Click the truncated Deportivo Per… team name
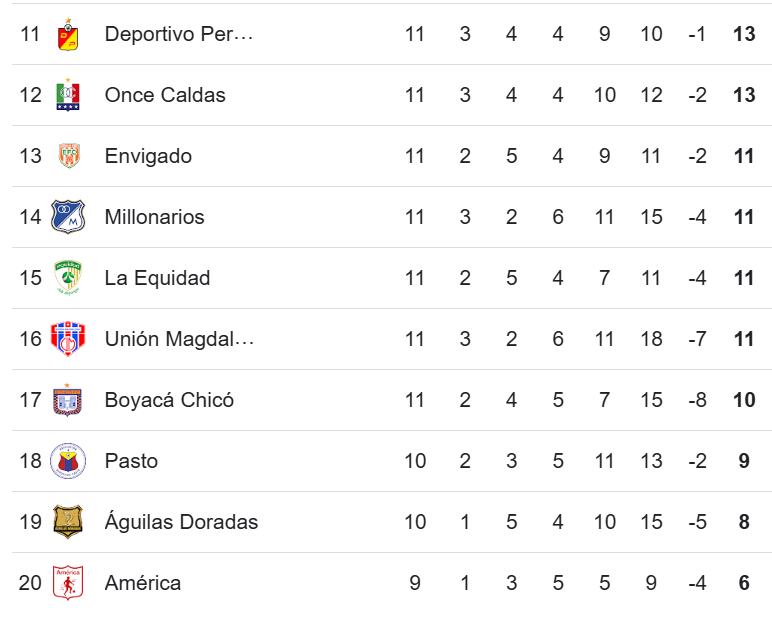Screen dimensions: 772x621 click(179, 34)
